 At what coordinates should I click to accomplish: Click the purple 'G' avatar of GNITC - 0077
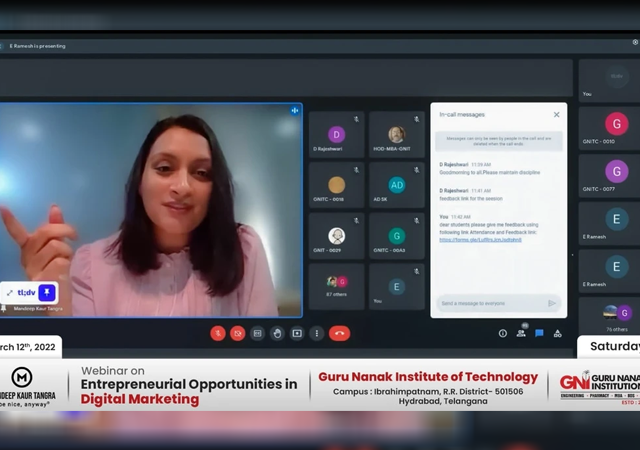(x=617, y=171)
